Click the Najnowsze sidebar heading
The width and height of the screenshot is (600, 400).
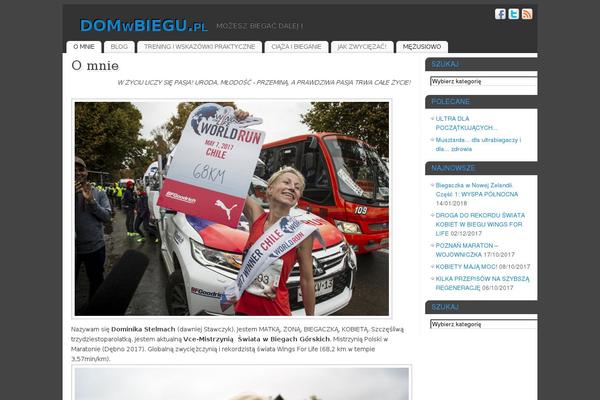(x=453, y=168)
